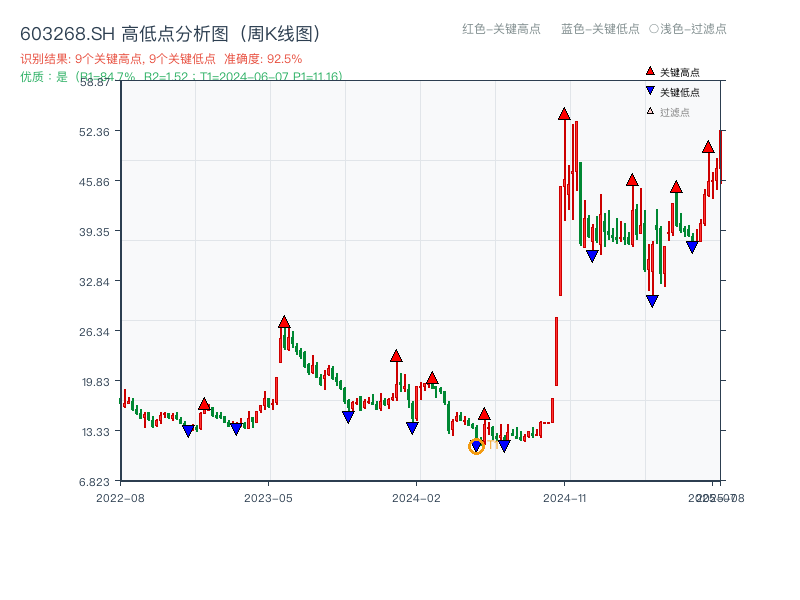
Task: Click the hollow triangle icon beside legend 过滤点
Action: [650, 111]
